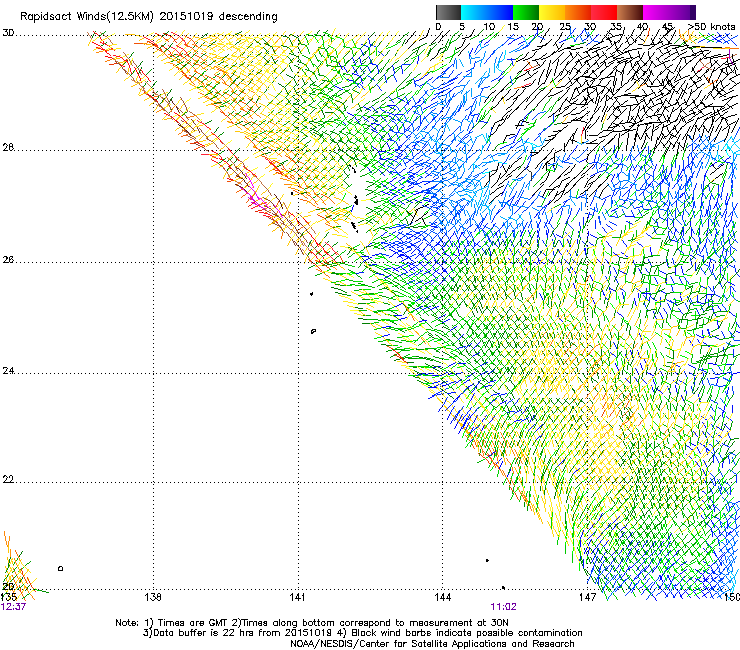Image resolution: width=740 pixels, height=650 pixels.
Task: Click the red 30-35 knots legend swatch
Action: 604,12
